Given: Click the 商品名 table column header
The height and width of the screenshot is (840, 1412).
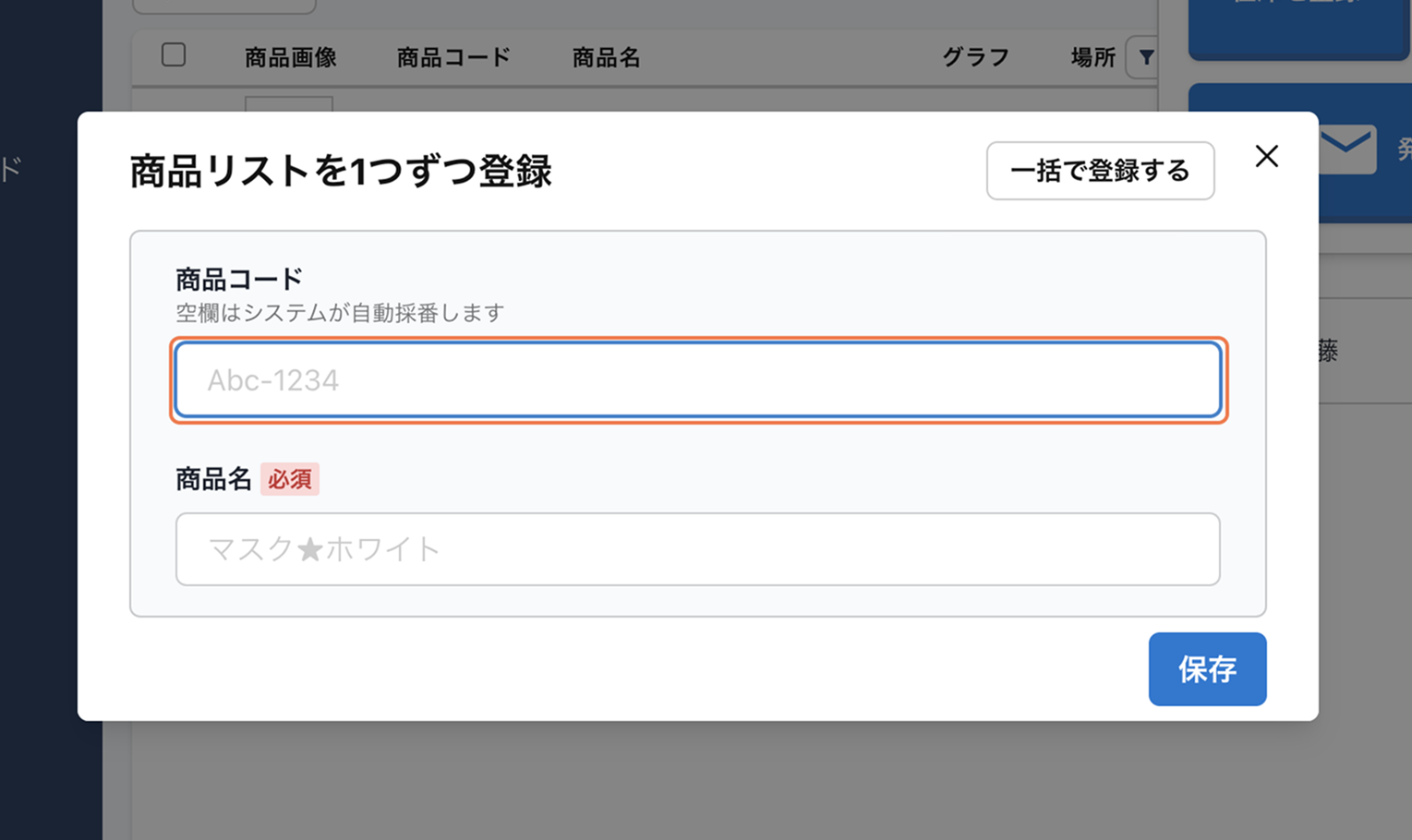Looking at the screenshot, I should [606, 58].
